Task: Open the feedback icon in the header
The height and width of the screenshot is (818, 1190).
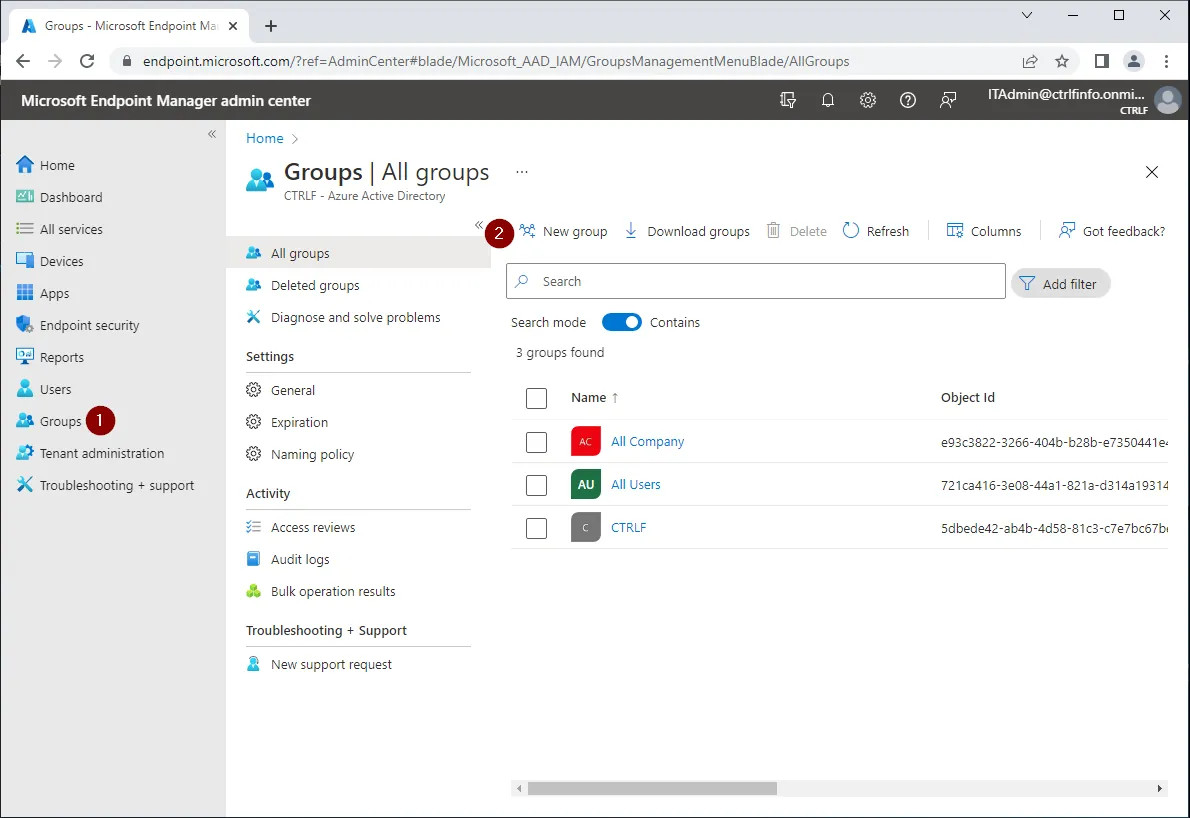Action: (x=948, y=100)
